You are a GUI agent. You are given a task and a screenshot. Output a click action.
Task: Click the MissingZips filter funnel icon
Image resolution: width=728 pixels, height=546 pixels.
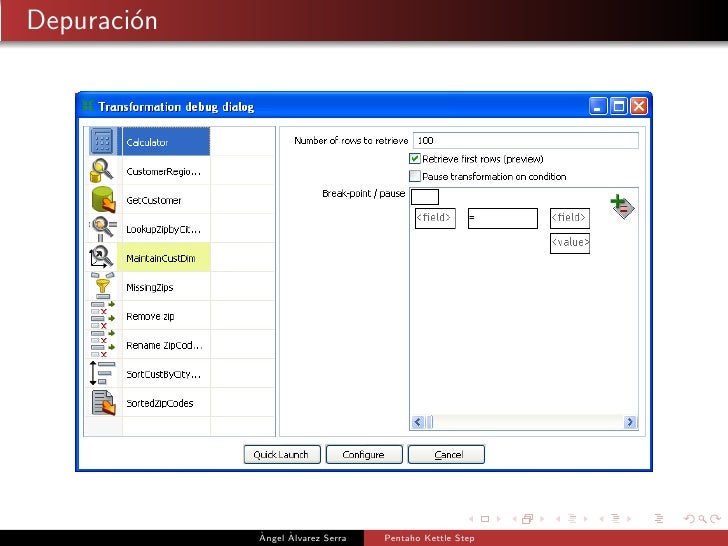point(103,286)
